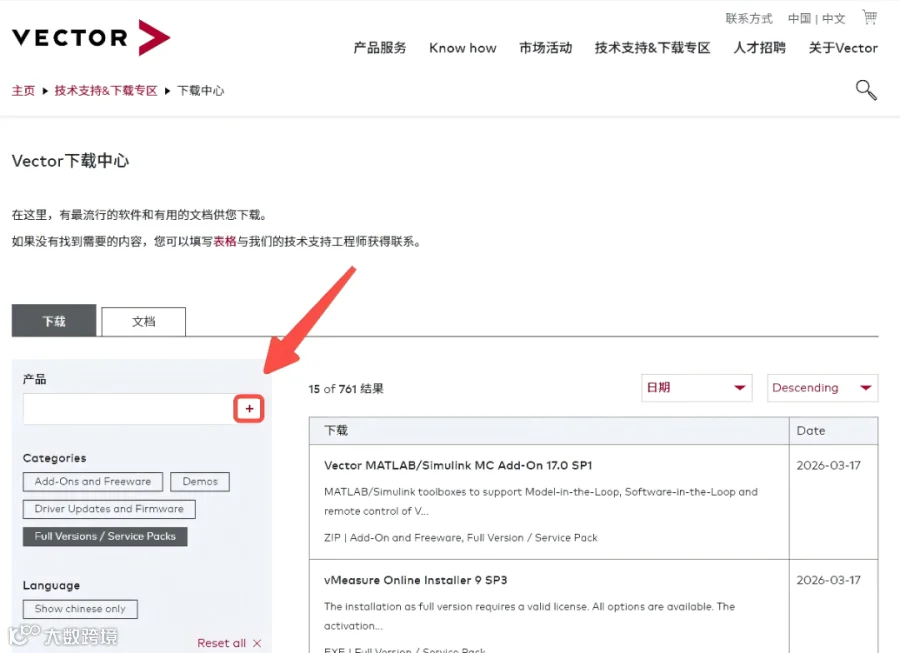This screenshot has width=900, height=653.
Task: Select the 下载 tab
Action: (54, 321)
